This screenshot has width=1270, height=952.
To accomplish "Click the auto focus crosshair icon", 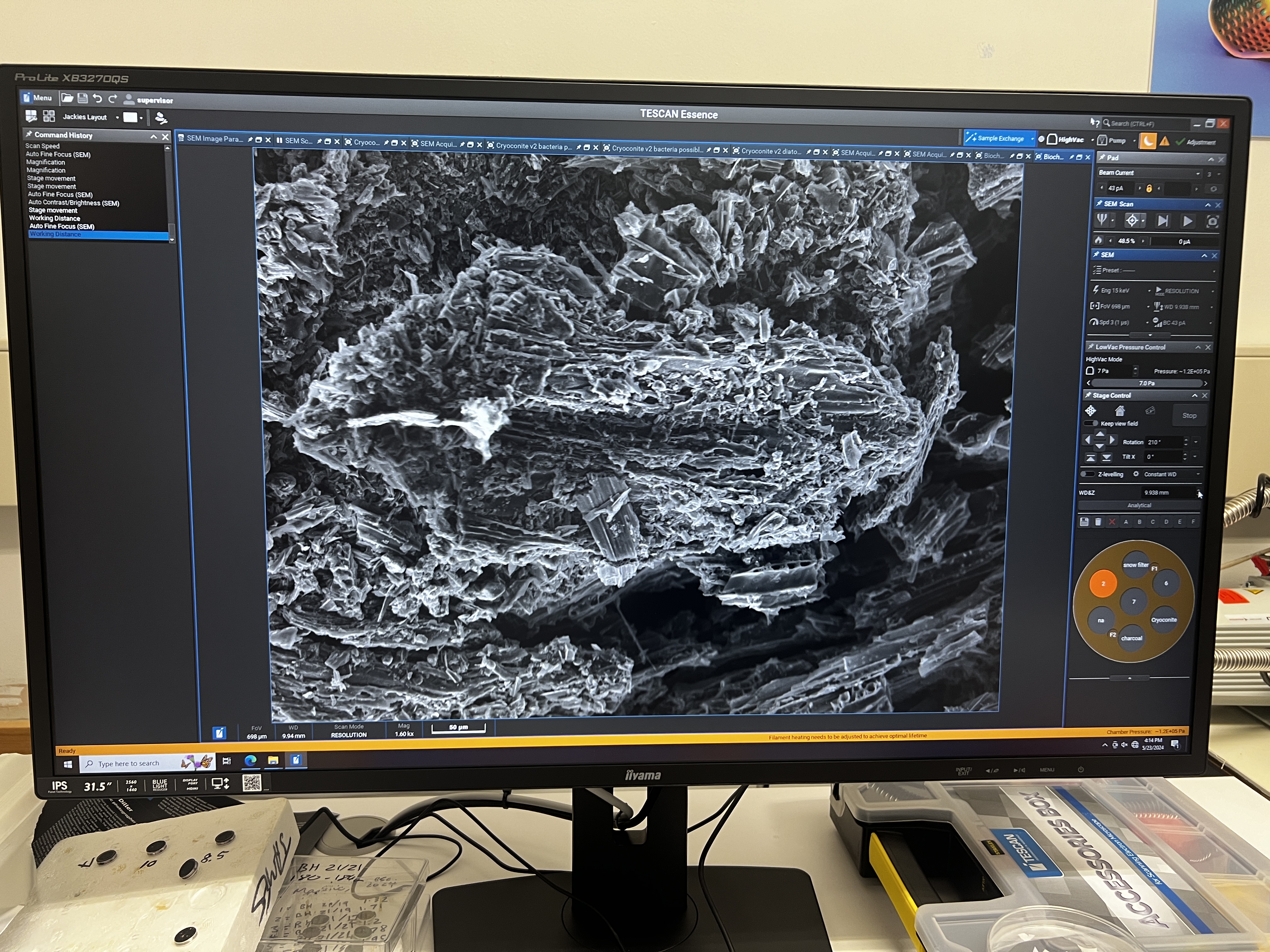I will pyautogui.click(x=1132, y=220).
